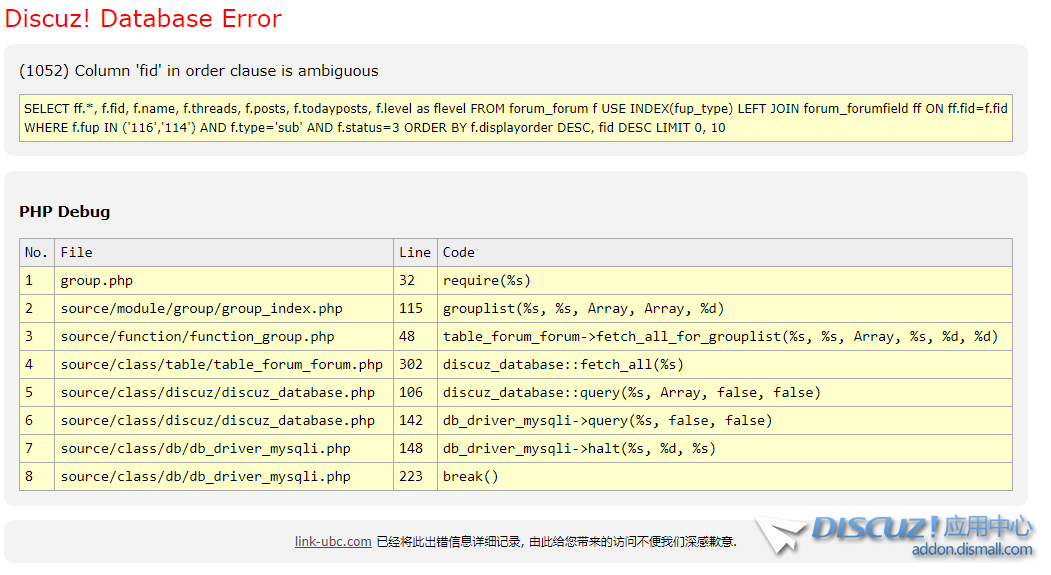Select the source/function/function_group.php cell
Image resolution: width=1051 pixels, height=575 pixels.
click(224, 336)
